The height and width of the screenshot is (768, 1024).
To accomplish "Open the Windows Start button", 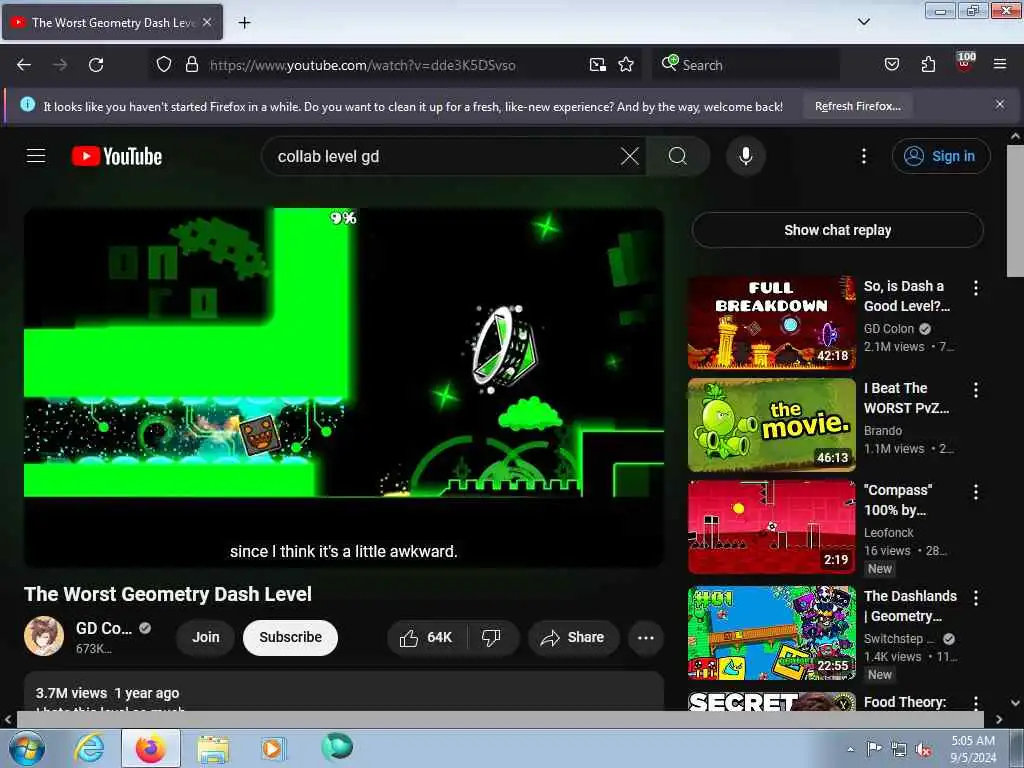I will click(27, 748).
